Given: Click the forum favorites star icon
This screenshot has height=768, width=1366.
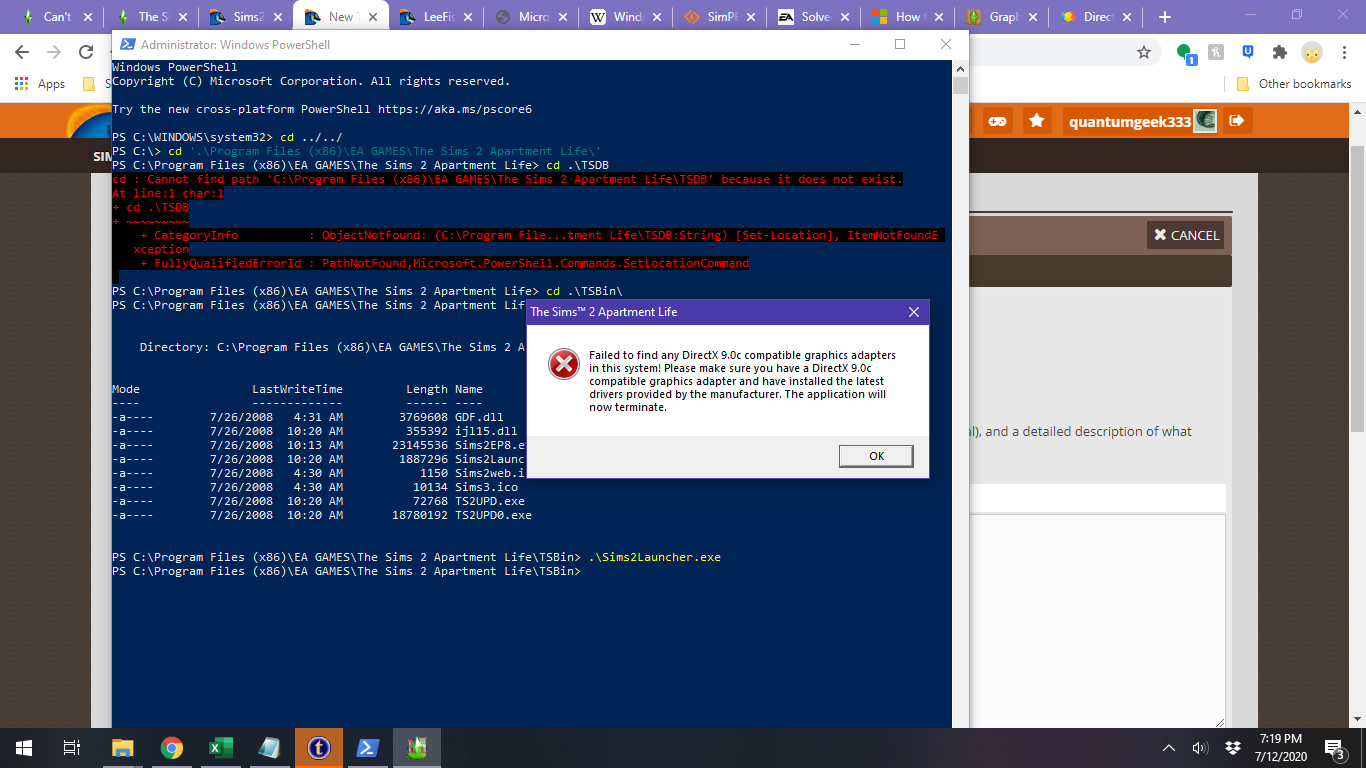Looking at the screenshot, I should [1037, 121].
